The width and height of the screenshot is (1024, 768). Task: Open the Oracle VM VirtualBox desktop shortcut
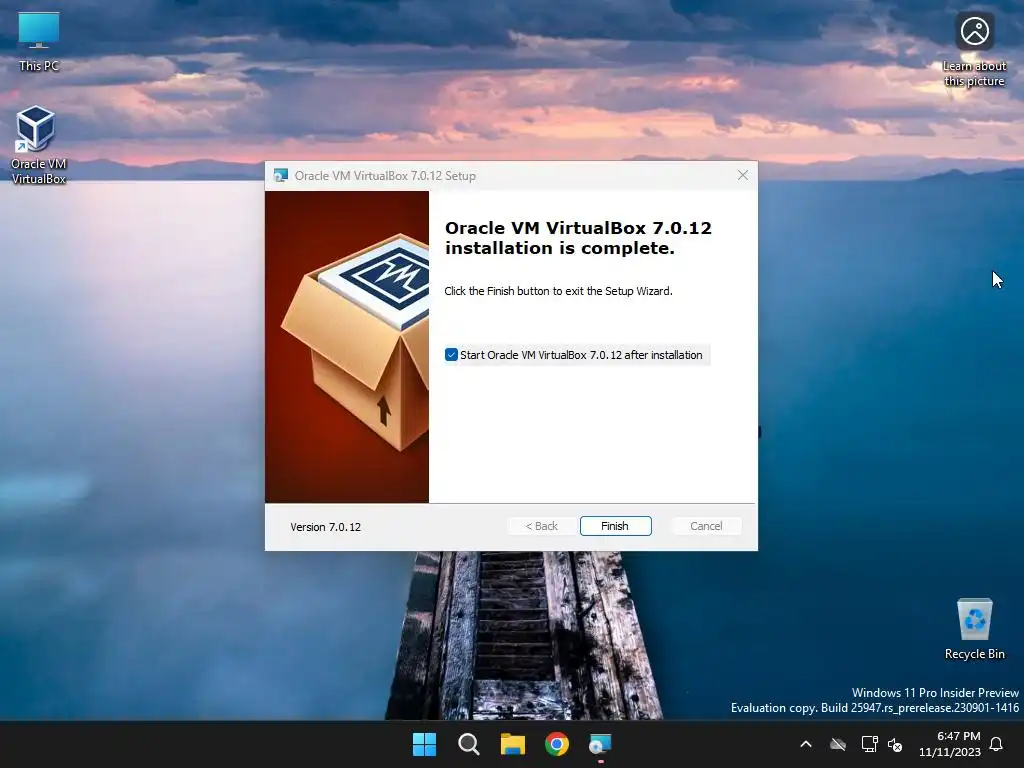click(x=38, y=144)
